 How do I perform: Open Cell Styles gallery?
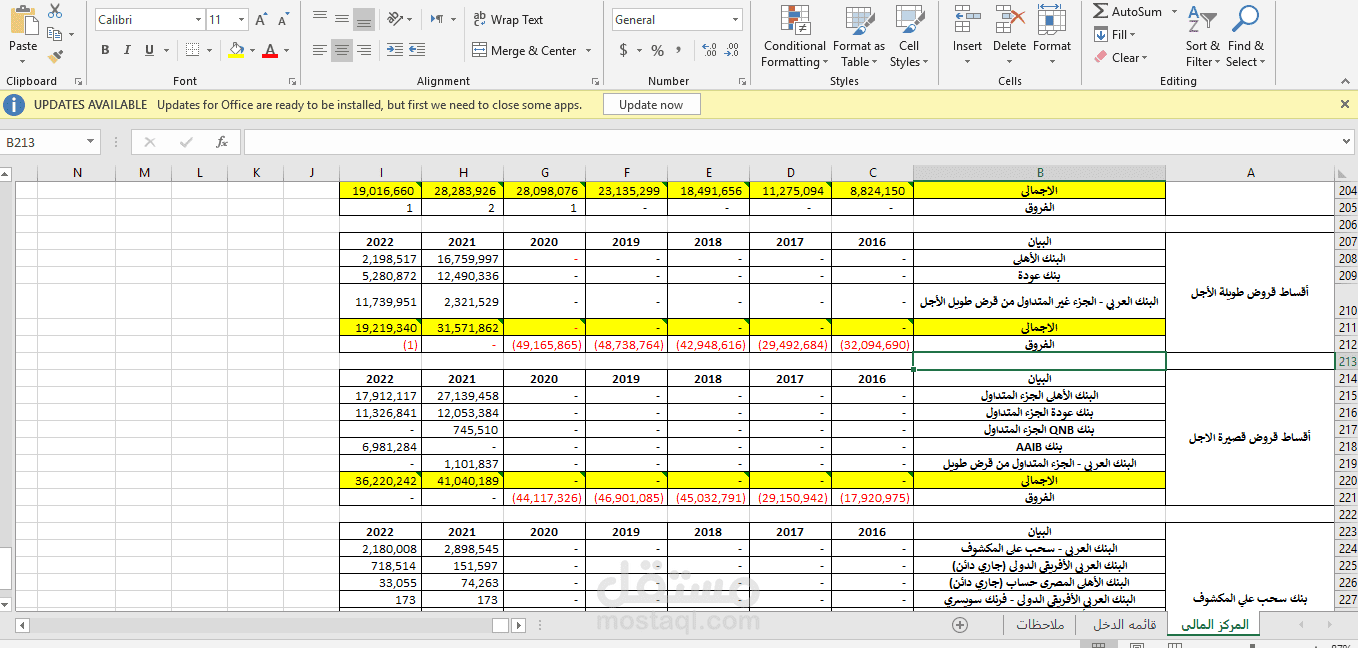[909, 37]
